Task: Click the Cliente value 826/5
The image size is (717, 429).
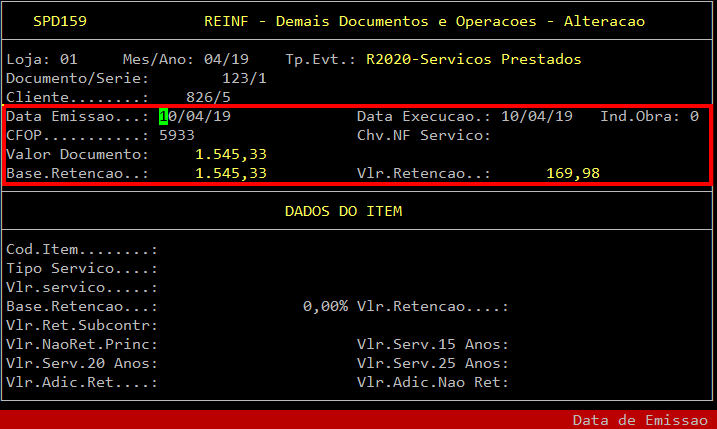Action: click(244, 97)
